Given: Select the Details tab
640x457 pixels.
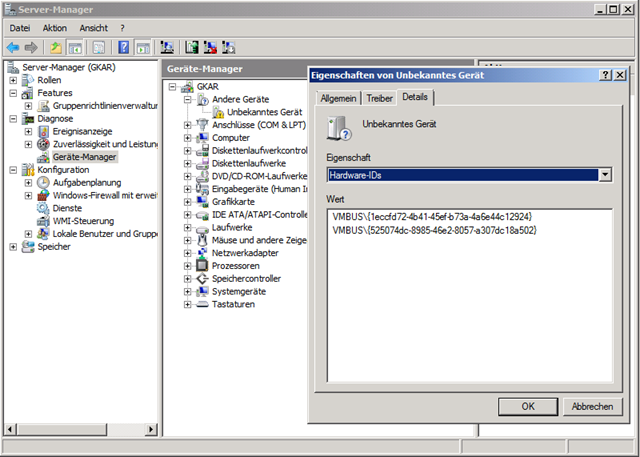Looking at the screenshot, I should click(415, 97).
